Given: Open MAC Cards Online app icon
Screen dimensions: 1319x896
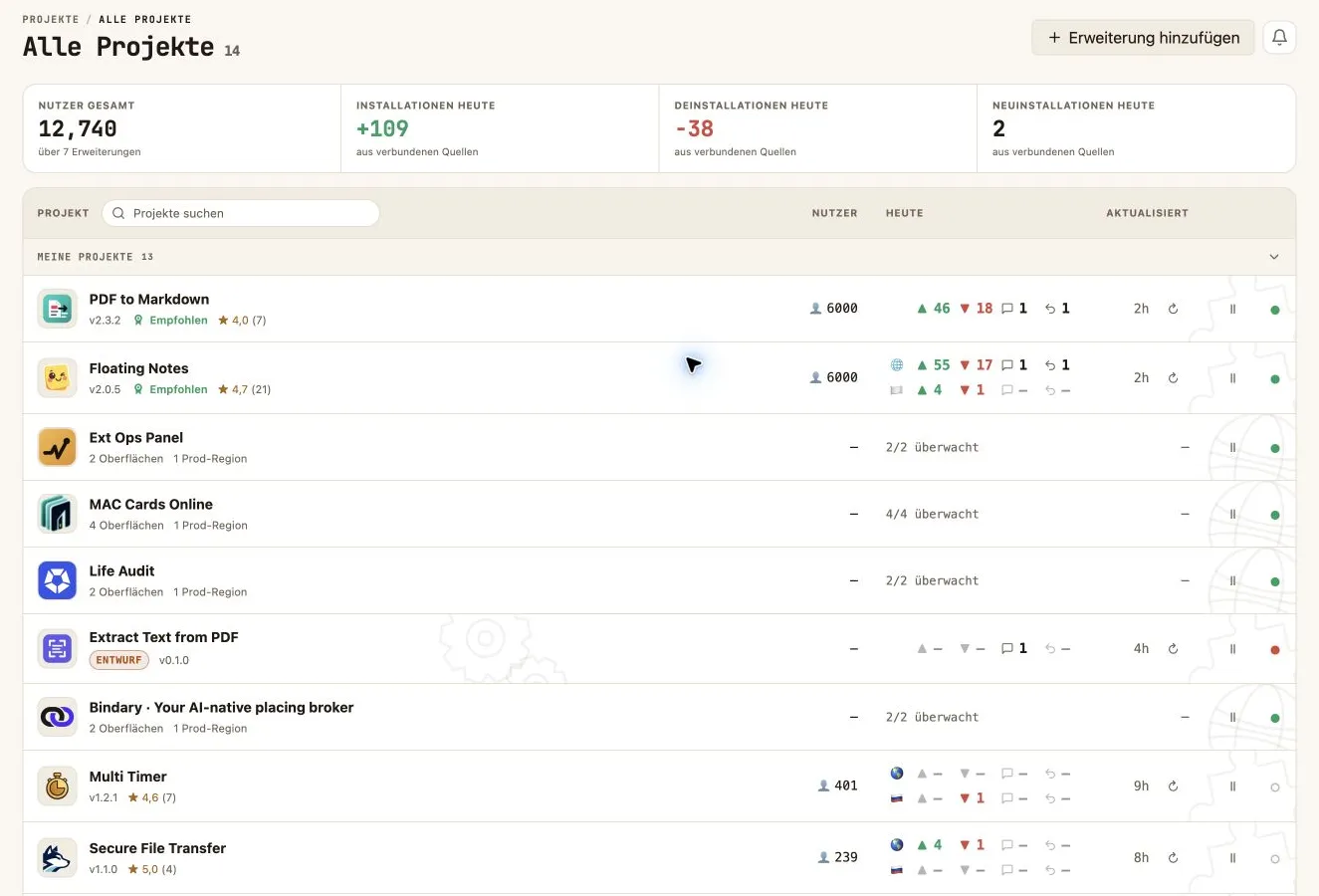Looking at the screenshot, I should (58, 514).
